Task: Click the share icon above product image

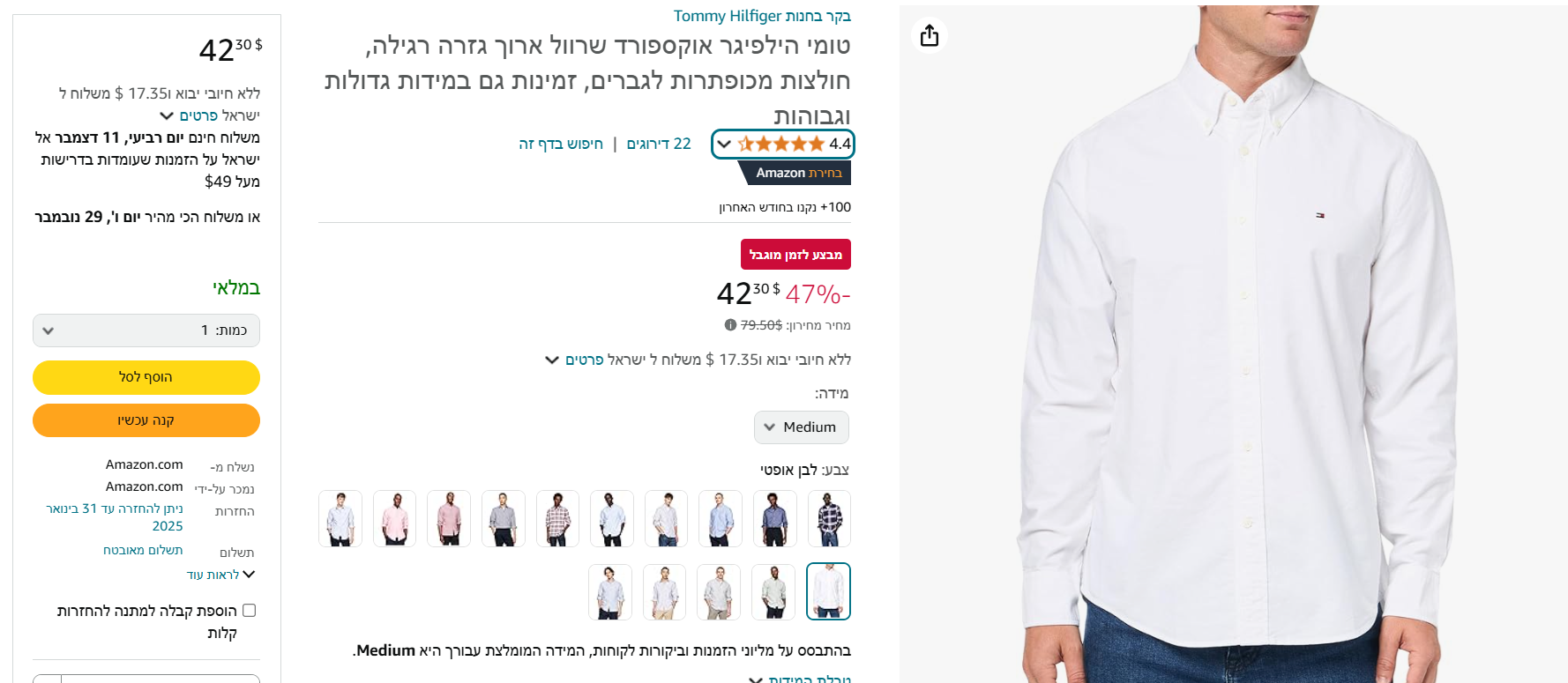Action: point(929,35)
